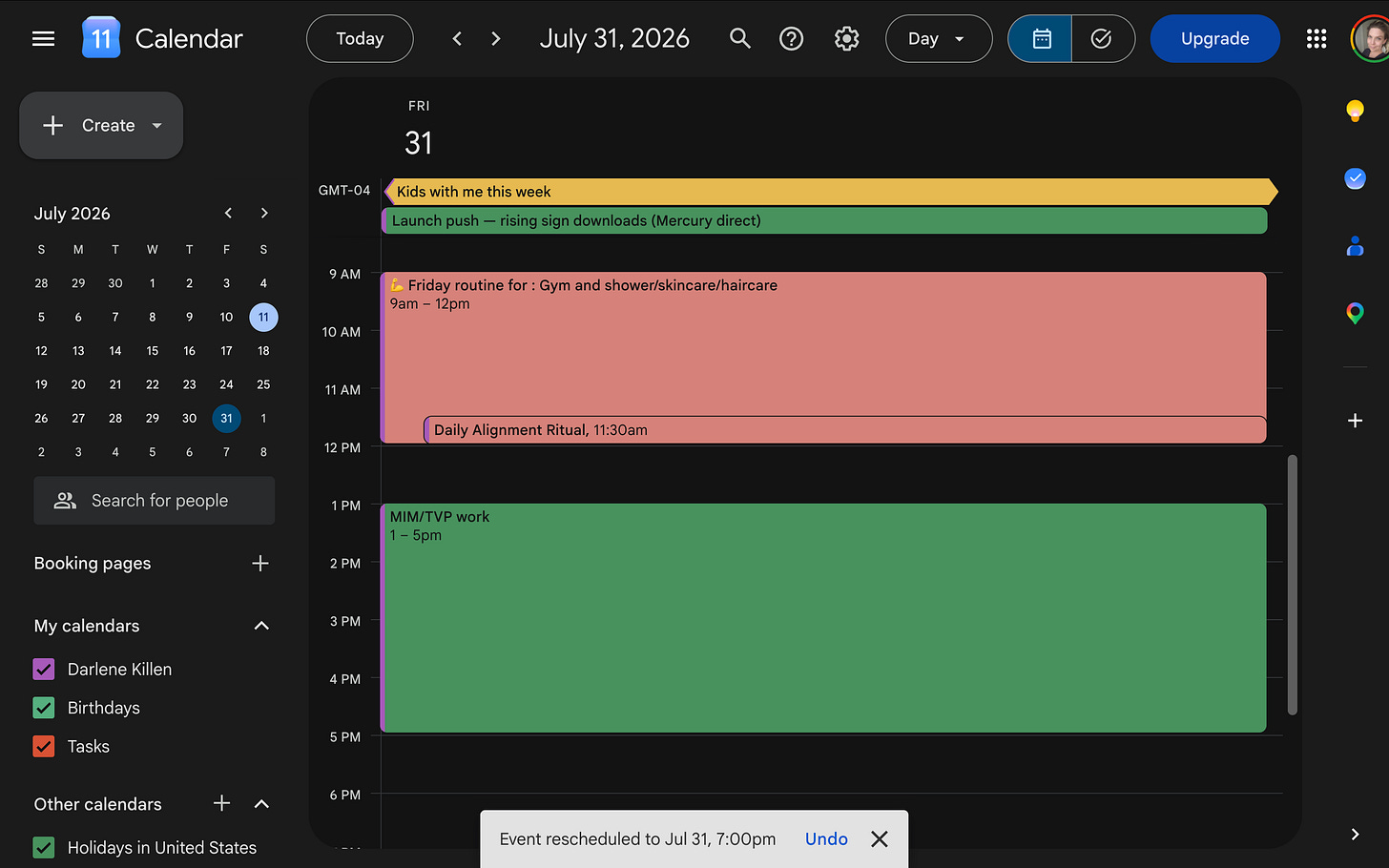The width and height of the screenshot is (1389, 868).
Task: Click the July 2026 mini calendar title
Action: (x=73, y=214)
